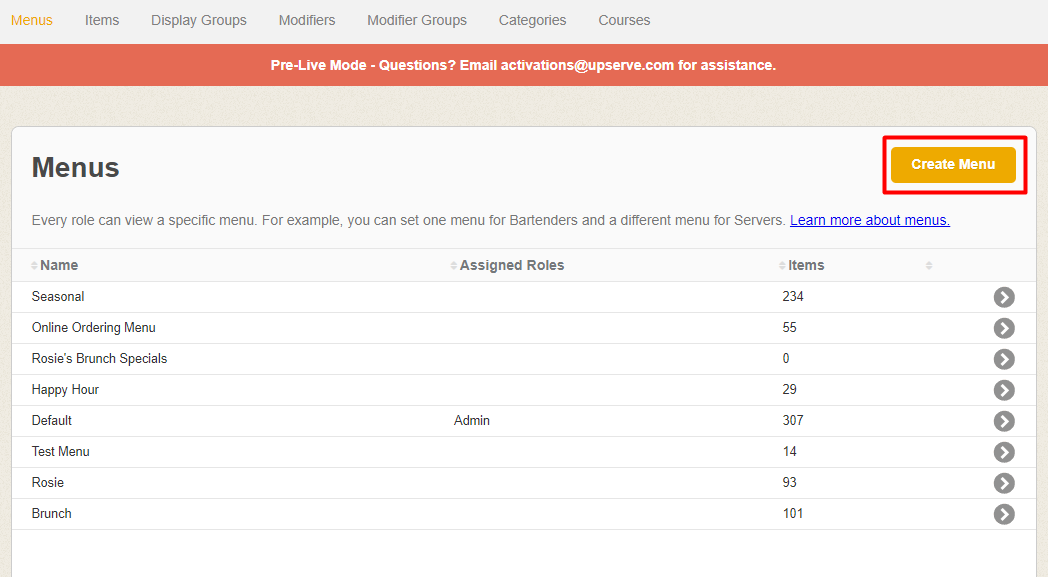This screenshot has height=577, width=1048.
Task: Open the Courses tab
Action: click(624, 20)
